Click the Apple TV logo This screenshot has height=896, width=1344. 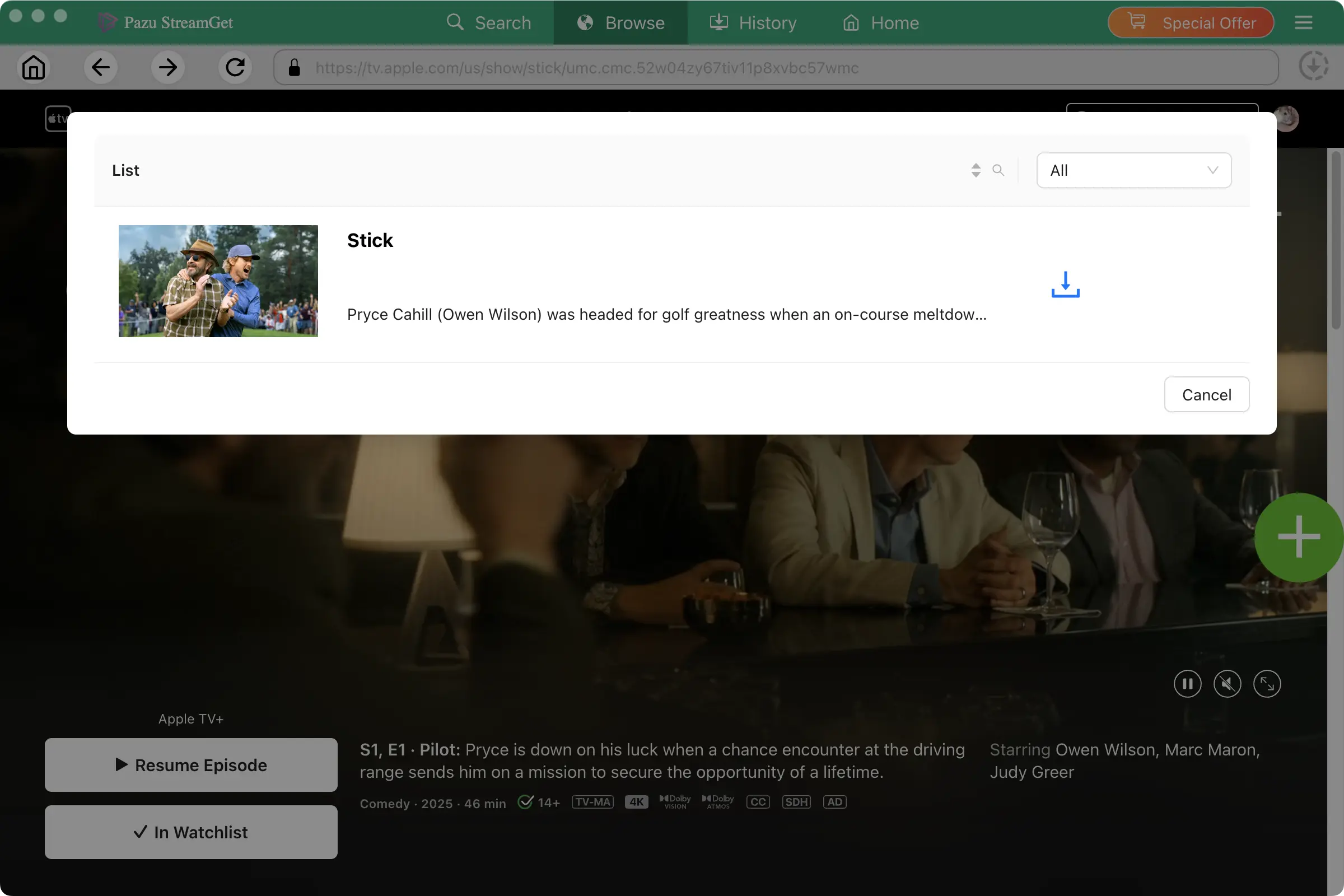(57, 119)
